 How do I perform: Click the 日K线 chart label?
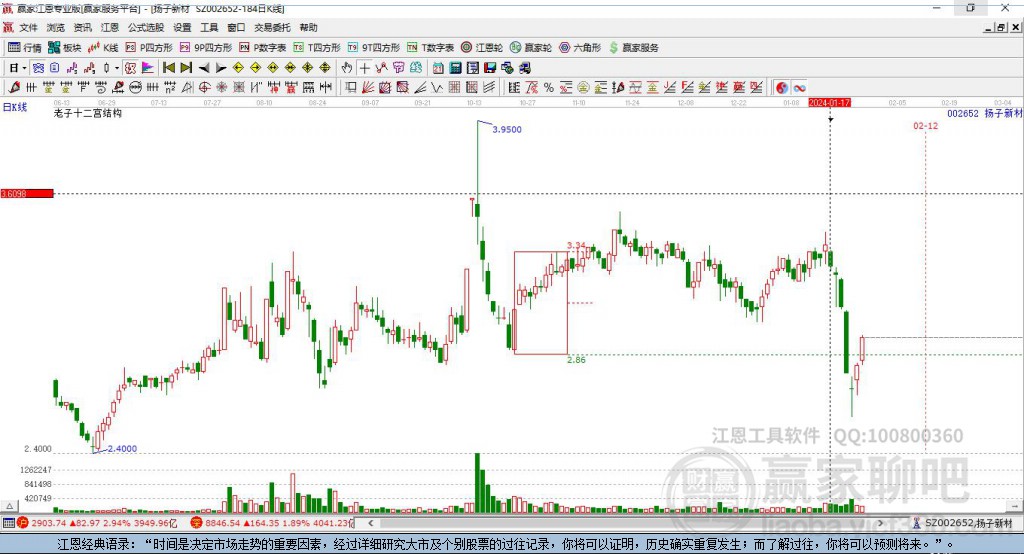(15, 107)
